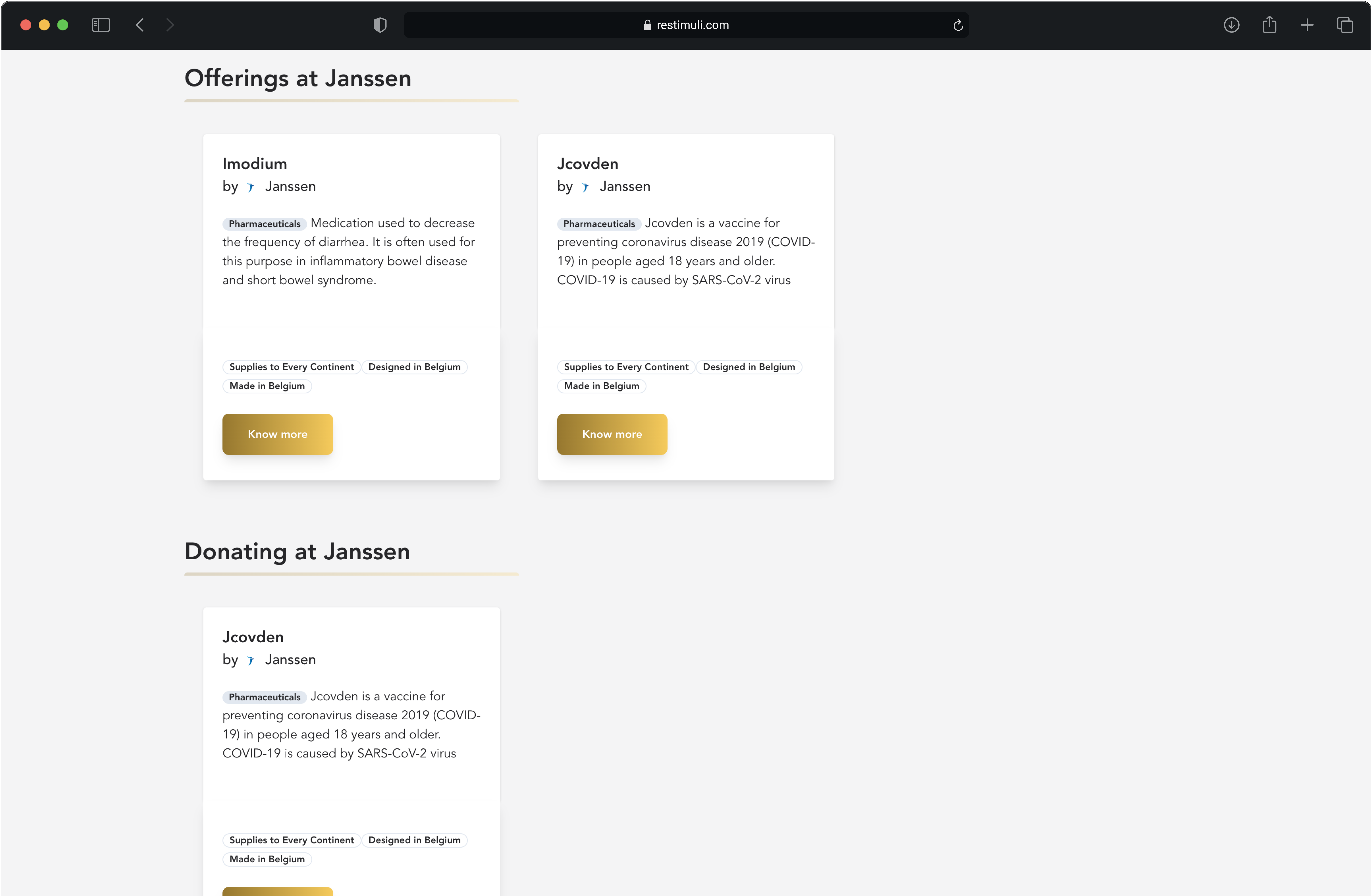
Task: Click the Imodium description text
Action: click(349, 251)
